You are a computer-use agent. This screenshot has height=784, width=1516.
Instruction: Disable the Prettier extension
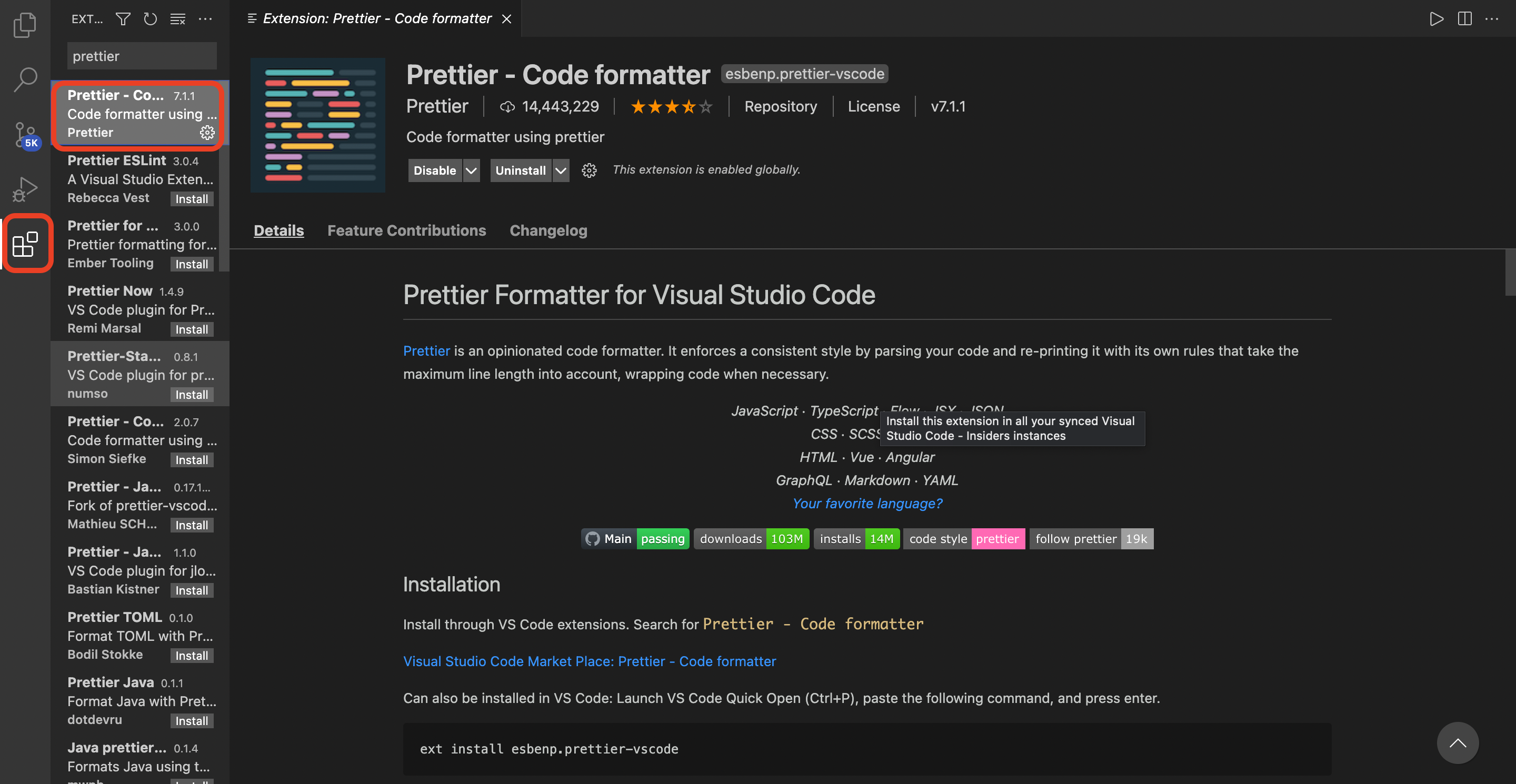pos(434,170)
